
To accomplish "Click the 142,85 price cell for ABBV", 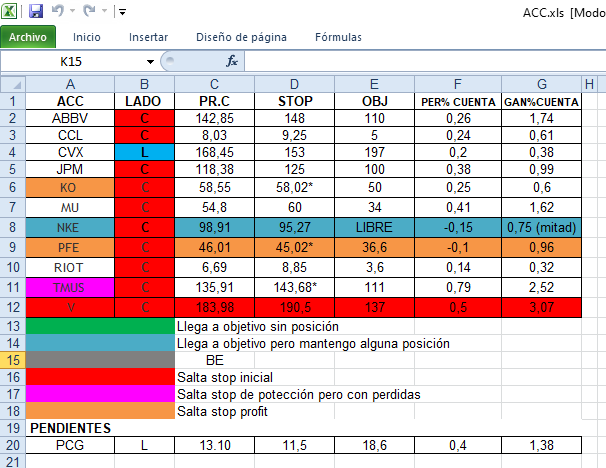I will click(x=214, y=118).
